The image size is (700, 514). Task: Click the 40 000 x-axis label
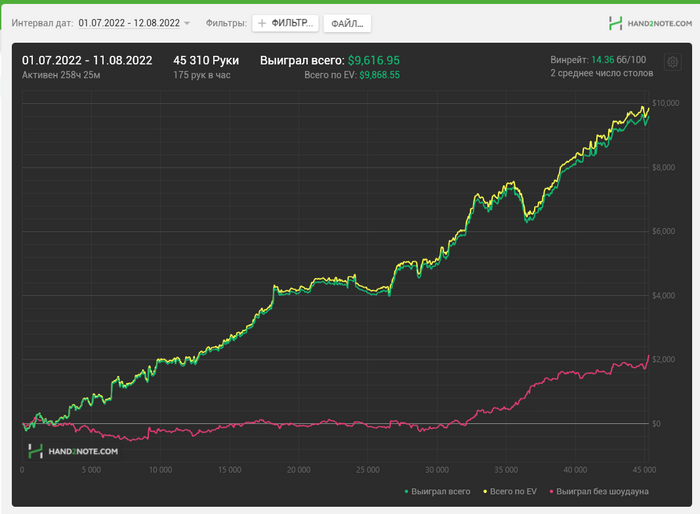click(x=575, y=470)
